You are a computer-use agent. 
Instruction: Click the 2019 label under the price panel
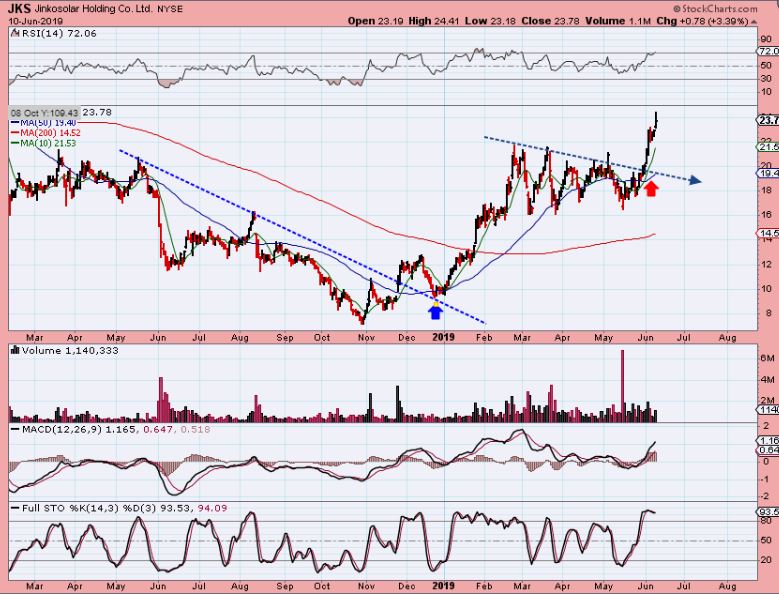[x=443, y=337]
